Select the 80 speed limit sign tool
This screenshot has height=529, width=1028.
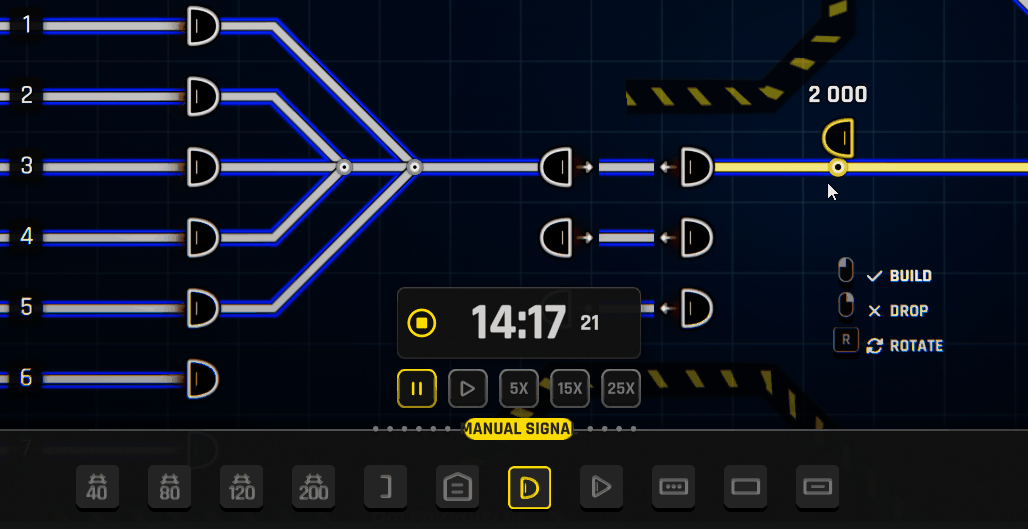[x=170, y=487]
